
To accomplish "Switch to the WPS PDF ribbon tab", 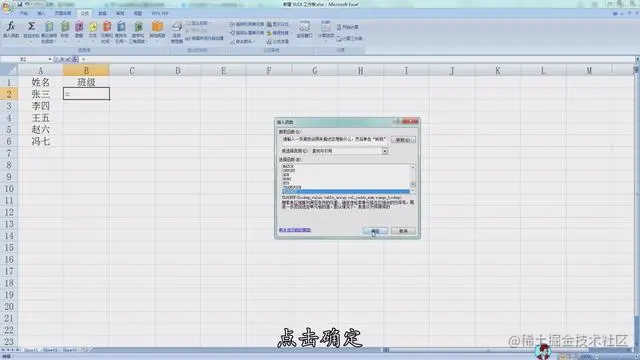I will click(160, 13).
